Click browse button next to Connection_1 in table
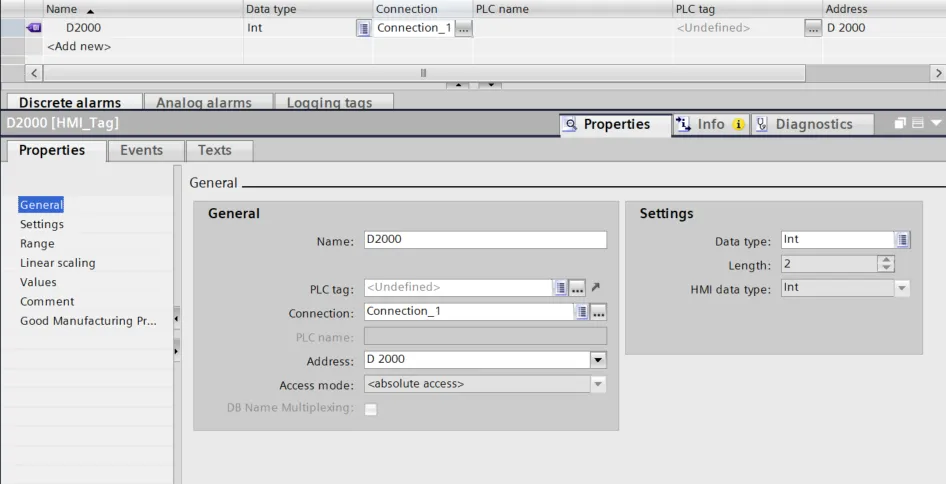Image resolution: width=946 pixels, height=484 pixels. (x=462, y=28)
